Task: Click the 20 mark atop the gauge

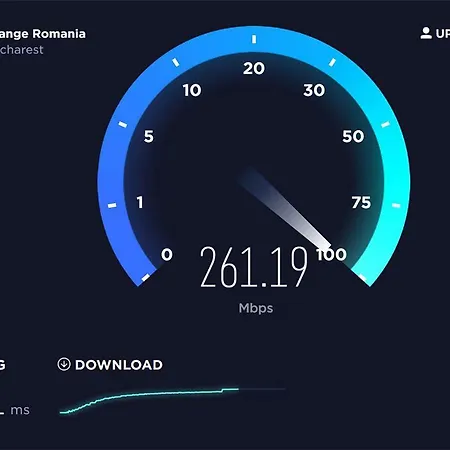Action: (x=254, y=68)
